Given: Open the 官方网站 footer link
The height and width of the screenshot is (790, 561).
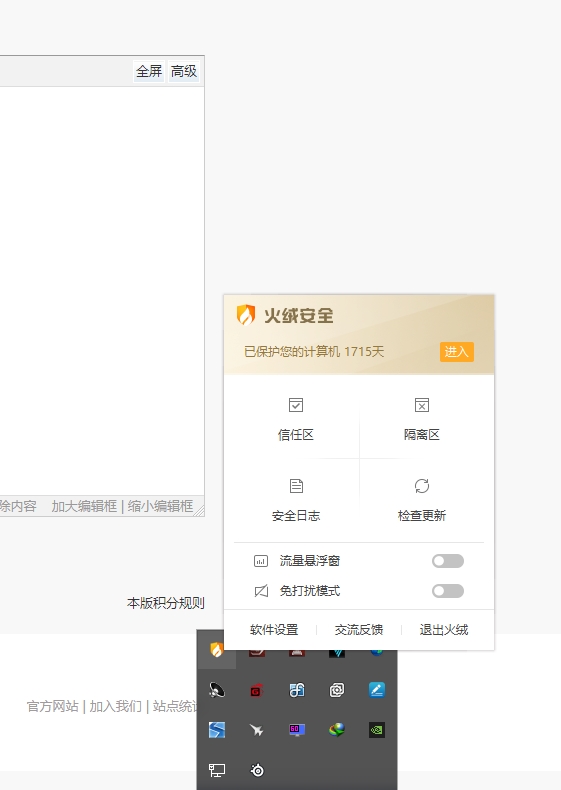Looking at the screenshot, I should [52, 706].
